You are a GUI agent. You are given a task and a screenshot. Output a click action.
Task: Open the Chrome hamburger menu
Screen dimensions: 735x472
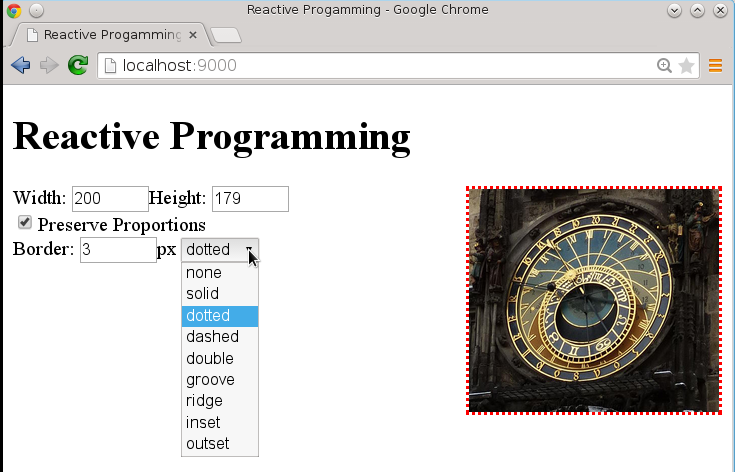[x=715, y=66]
